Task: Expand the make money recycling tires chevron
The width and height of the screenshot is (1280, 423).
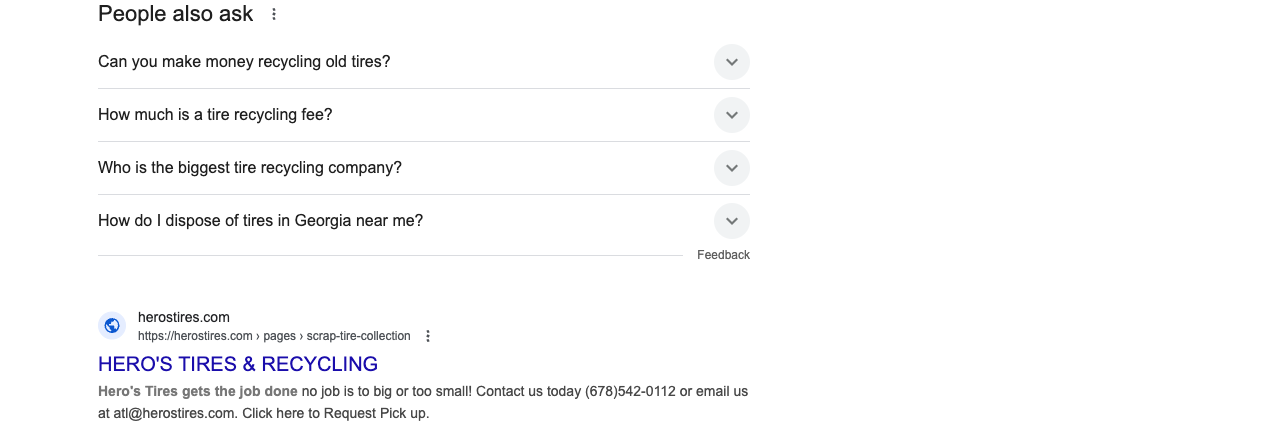Action: 732,62
